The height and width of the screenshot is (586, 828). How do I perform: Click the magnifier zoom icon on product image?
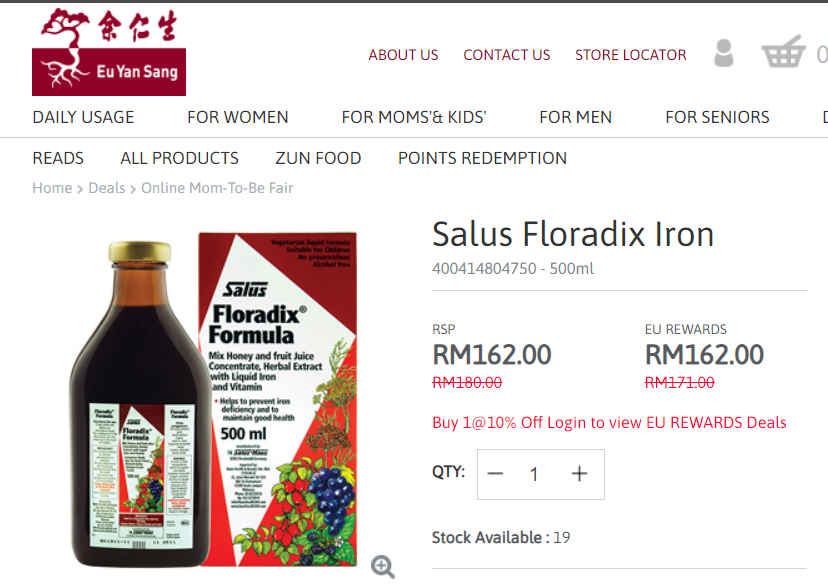pyautogui.click(x=383, y=567)
